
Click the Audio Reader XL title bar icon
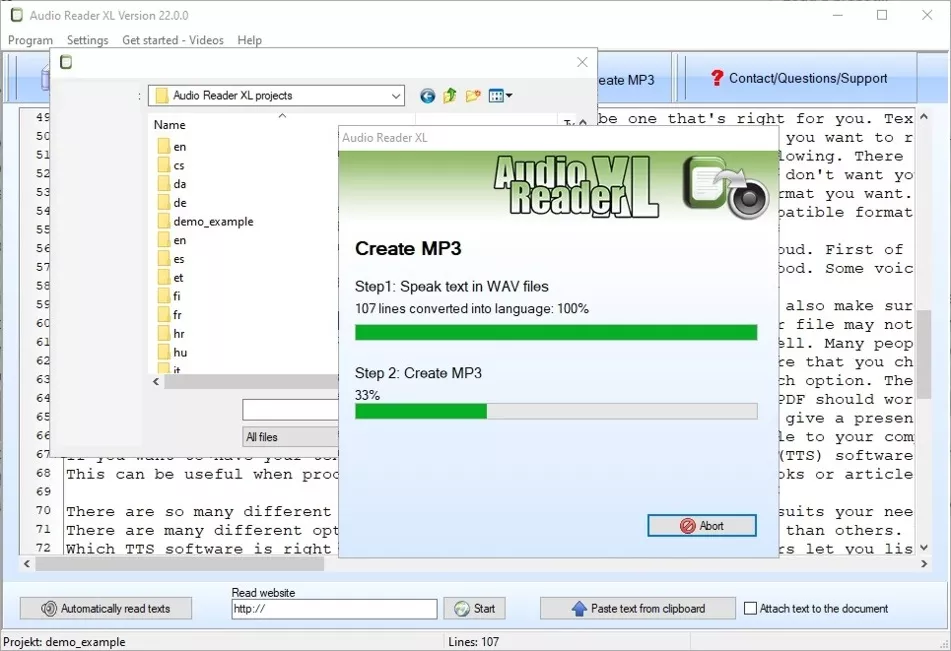15,15
